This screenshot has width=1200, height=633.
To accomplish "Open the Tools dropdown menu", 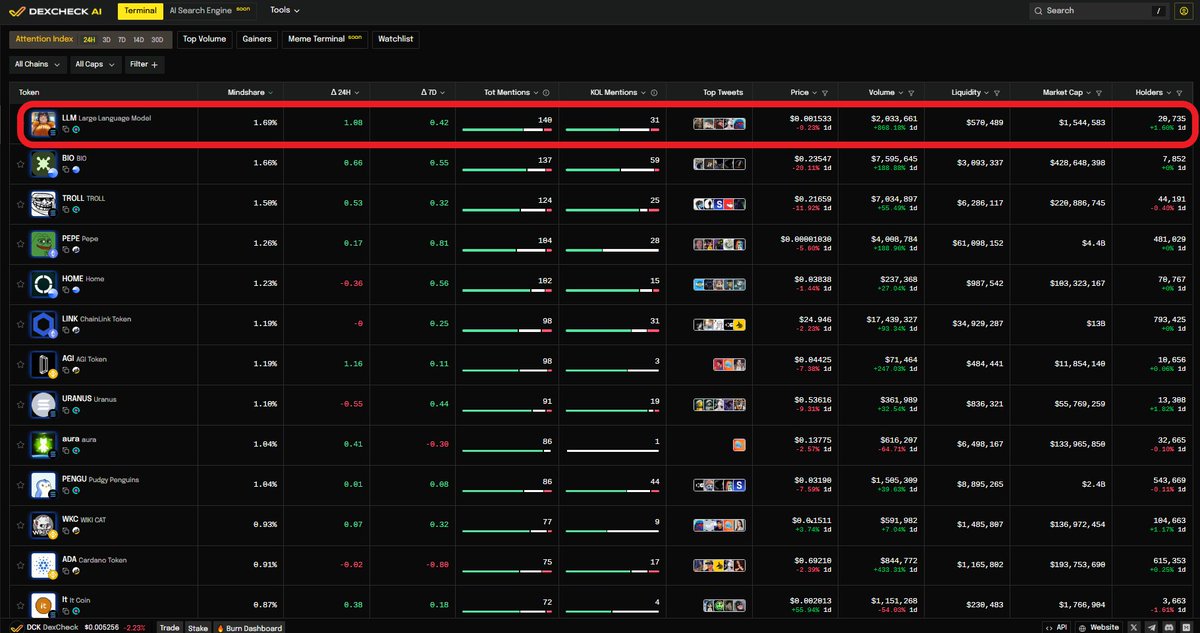I will click(x=285, y=11).
